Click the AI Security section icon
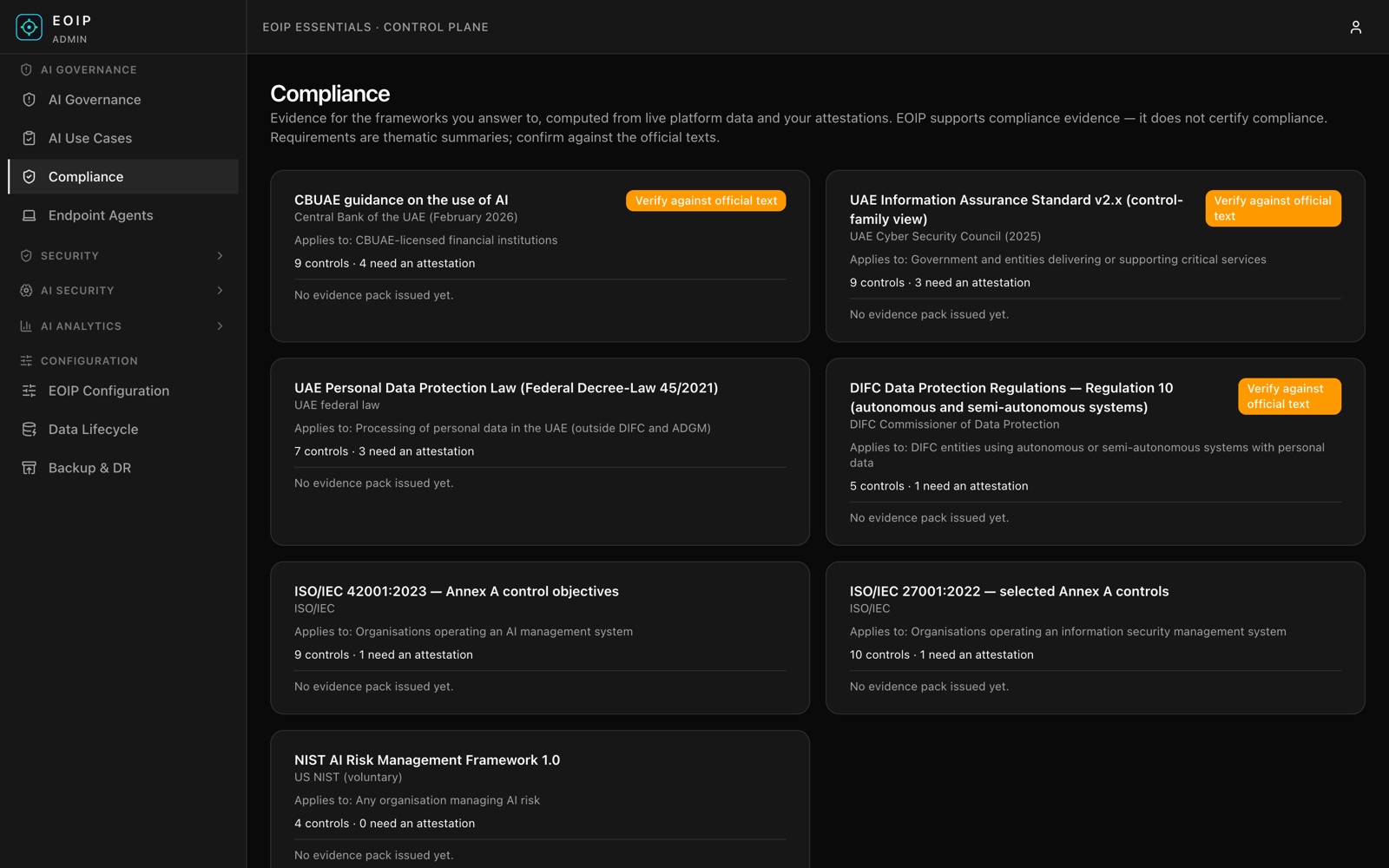Viewport: 1389px width, 868px height. click(x=26, y=291)
